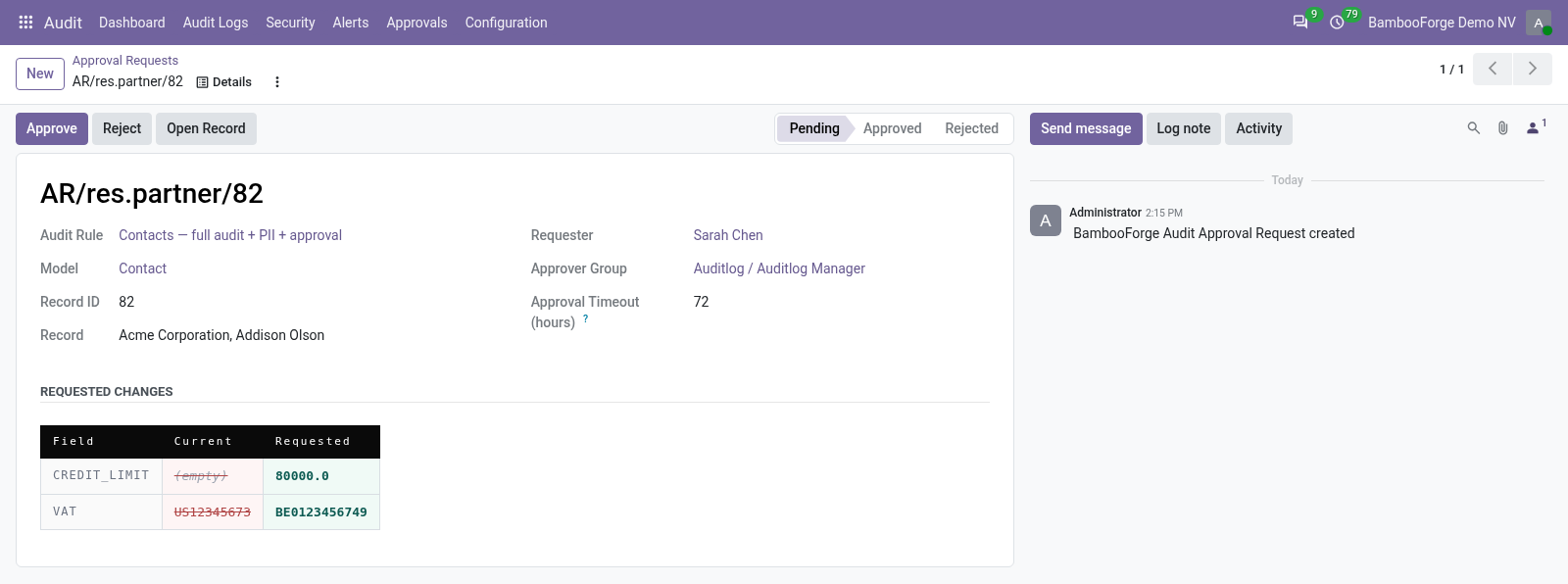
Task: Open the Dashboard menu
Action: [x=132, y=22]
